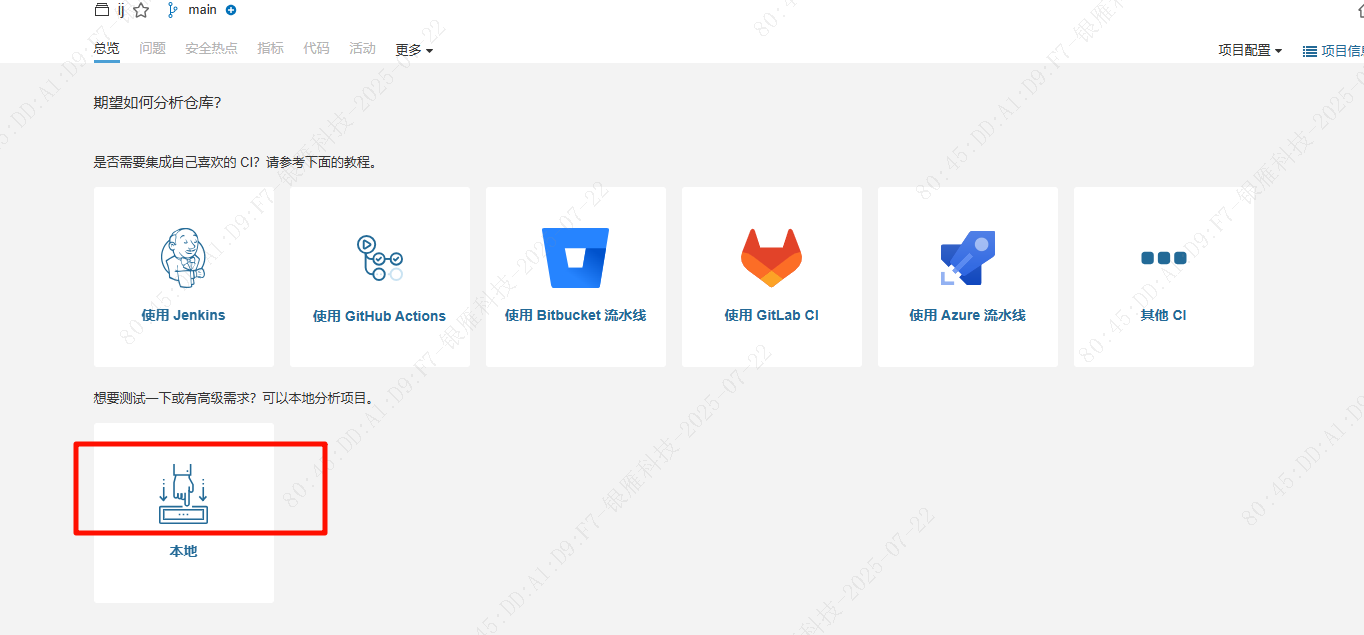This screenshot has width=1364, height=635.
Task: Click the Bitbucket bucket logo
Action: click(x=575, y=258)
